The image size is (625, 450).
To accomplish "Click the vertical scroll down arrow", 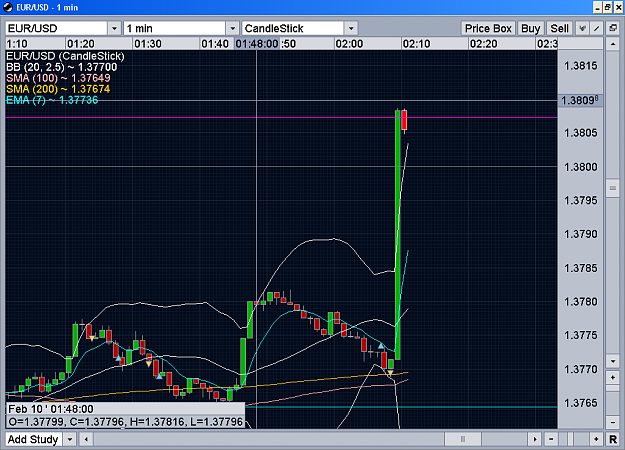I will point(613,361).
